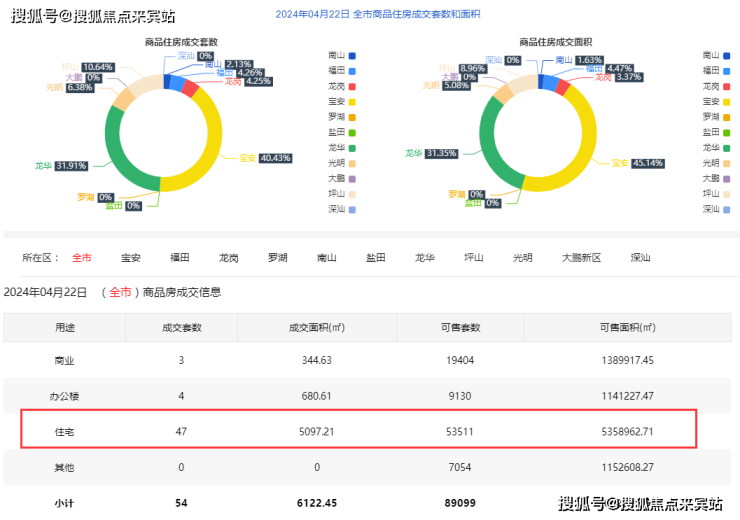Toggle 罗湖 legend swatch in 成交面积 chart
Screen dimensions: 740x520
pyautogui.click(x=727, y=117)
